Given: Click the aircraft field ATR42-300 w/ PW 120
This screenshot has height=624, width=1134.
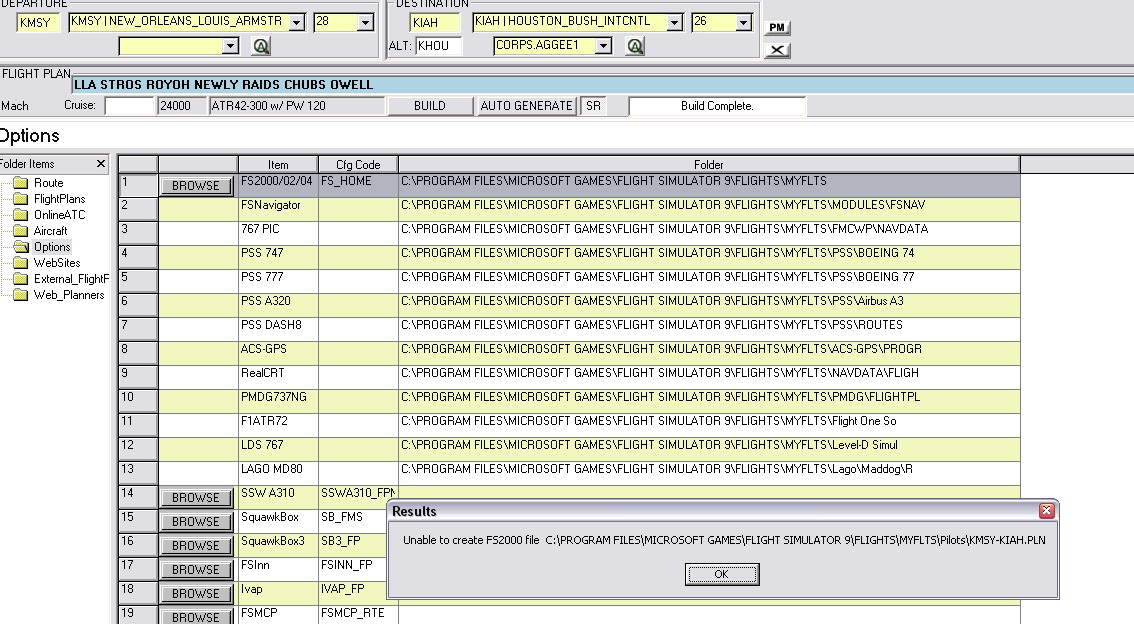Looking at the screenshot, I should click(297, 106).
